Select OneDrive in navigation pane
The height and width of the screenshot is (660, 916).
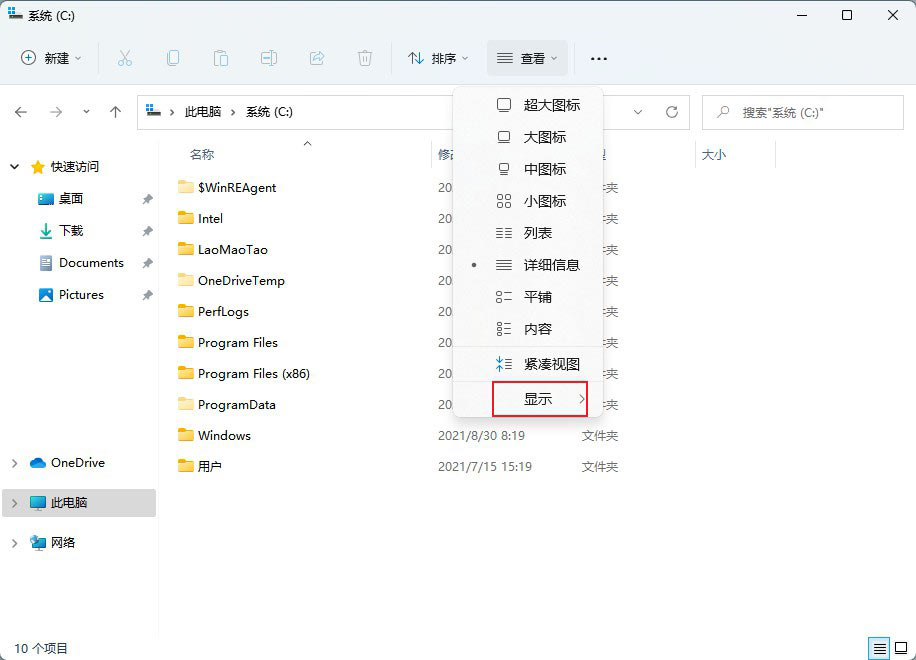(x=78, y=463)
